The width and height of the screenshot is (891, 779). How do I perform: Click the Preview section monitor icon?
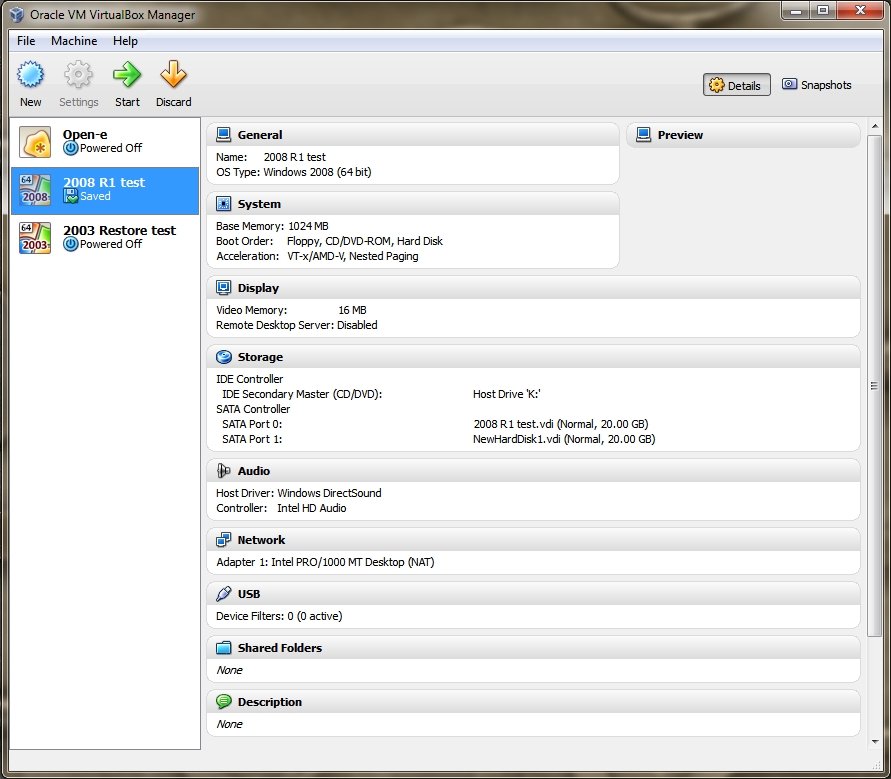(643, 135)
